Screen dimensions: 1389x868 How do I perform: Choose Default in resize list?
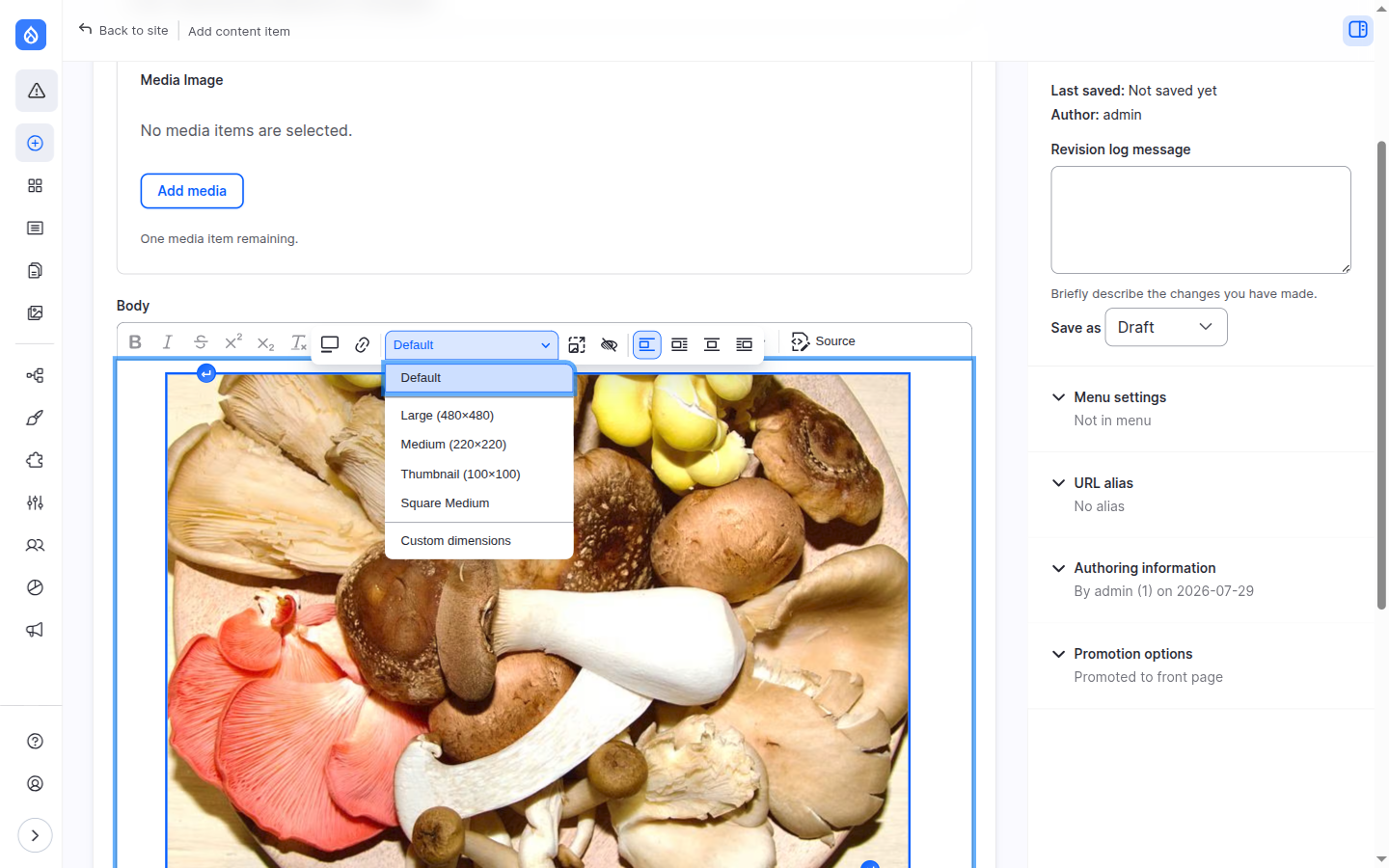[x=479, y=378]
